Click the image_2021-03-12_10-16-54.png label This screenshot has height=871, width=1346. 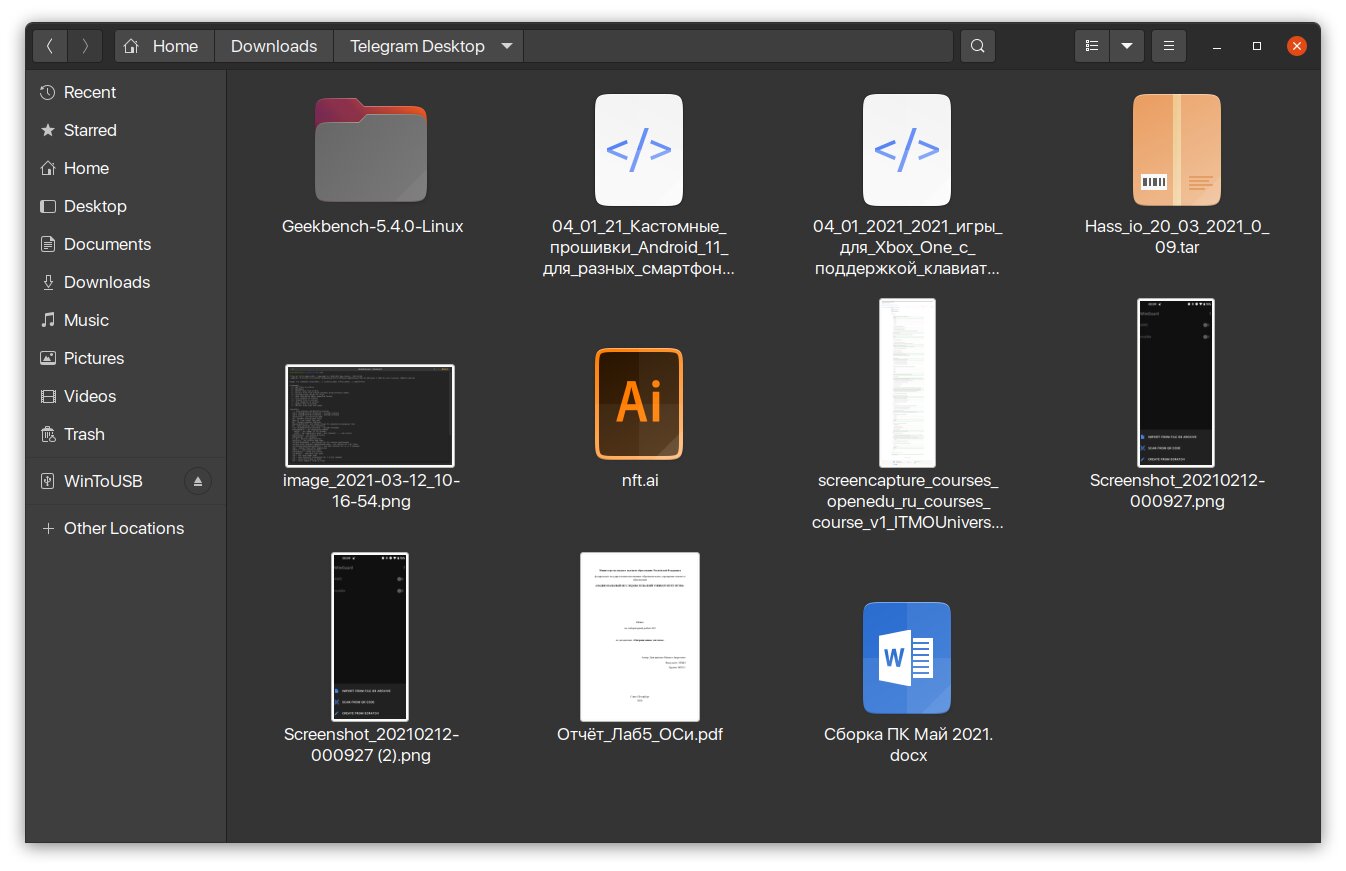372,491
